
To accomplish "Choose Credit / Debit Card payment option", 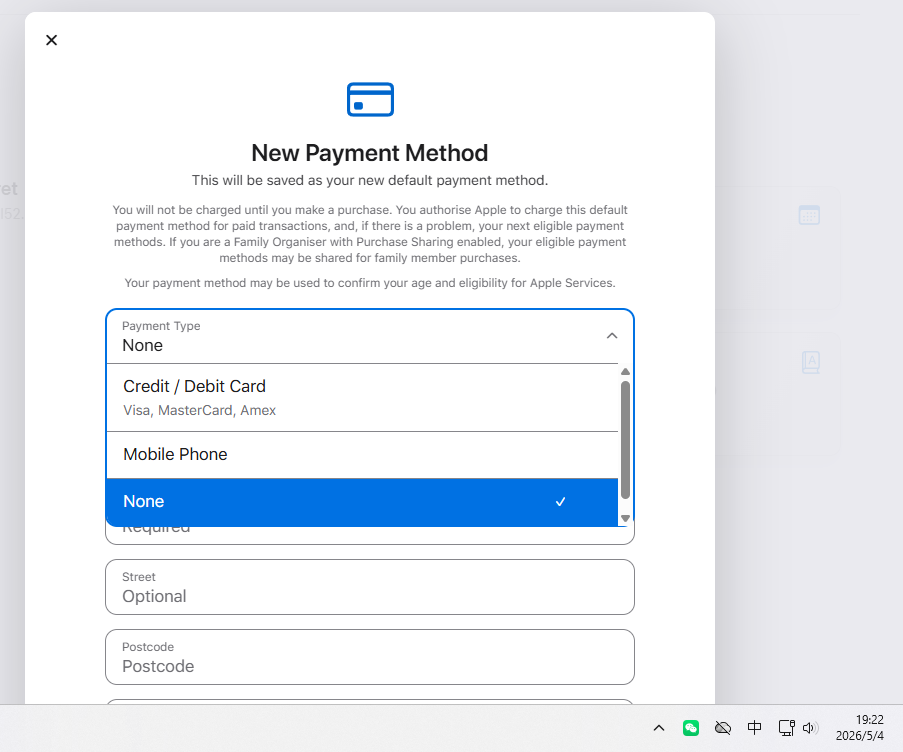I will click(x=362, y=397).
